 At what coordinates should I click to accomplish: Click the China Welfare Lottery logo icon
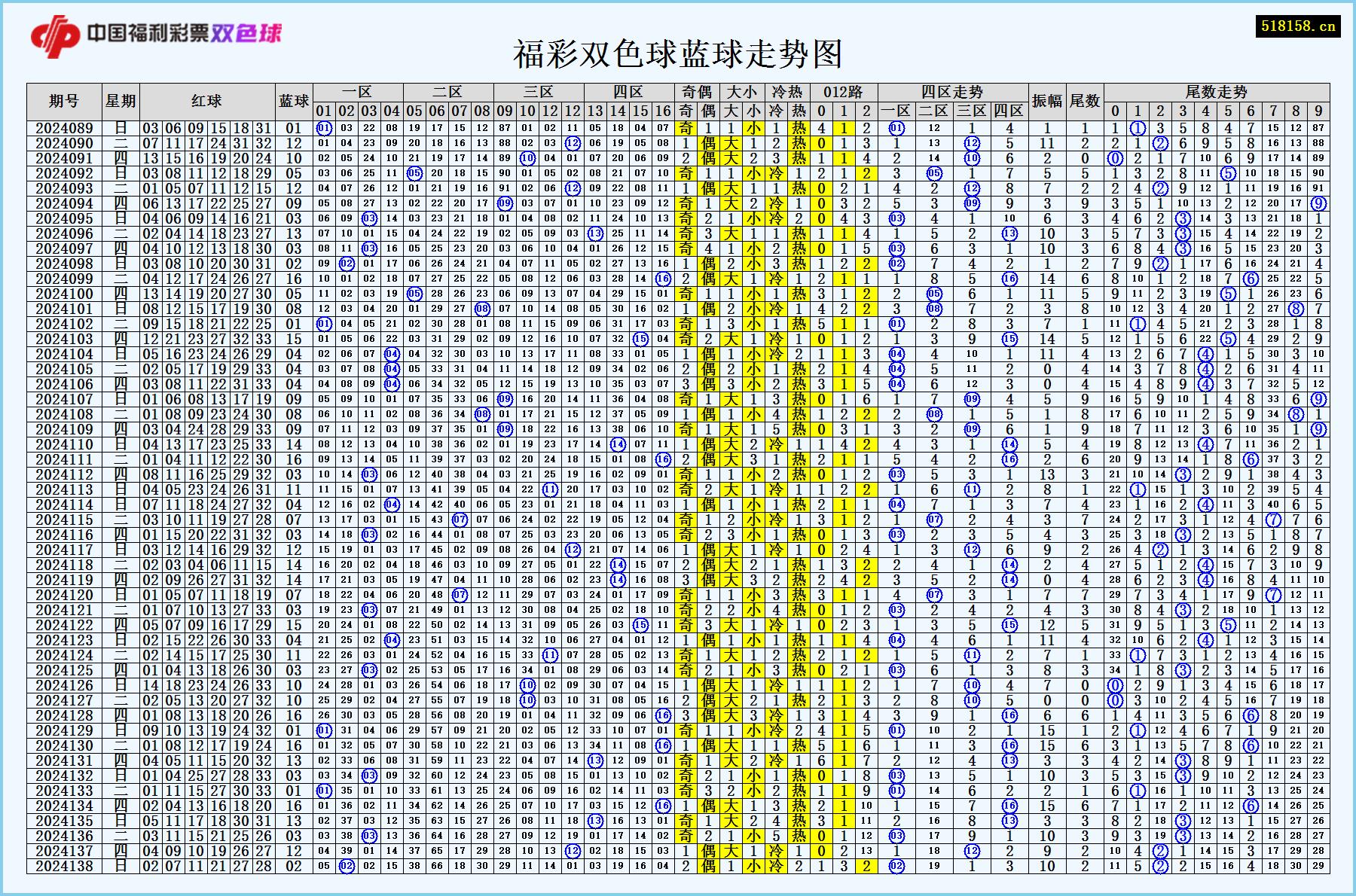pyautogui.click(x=53, y=34)
